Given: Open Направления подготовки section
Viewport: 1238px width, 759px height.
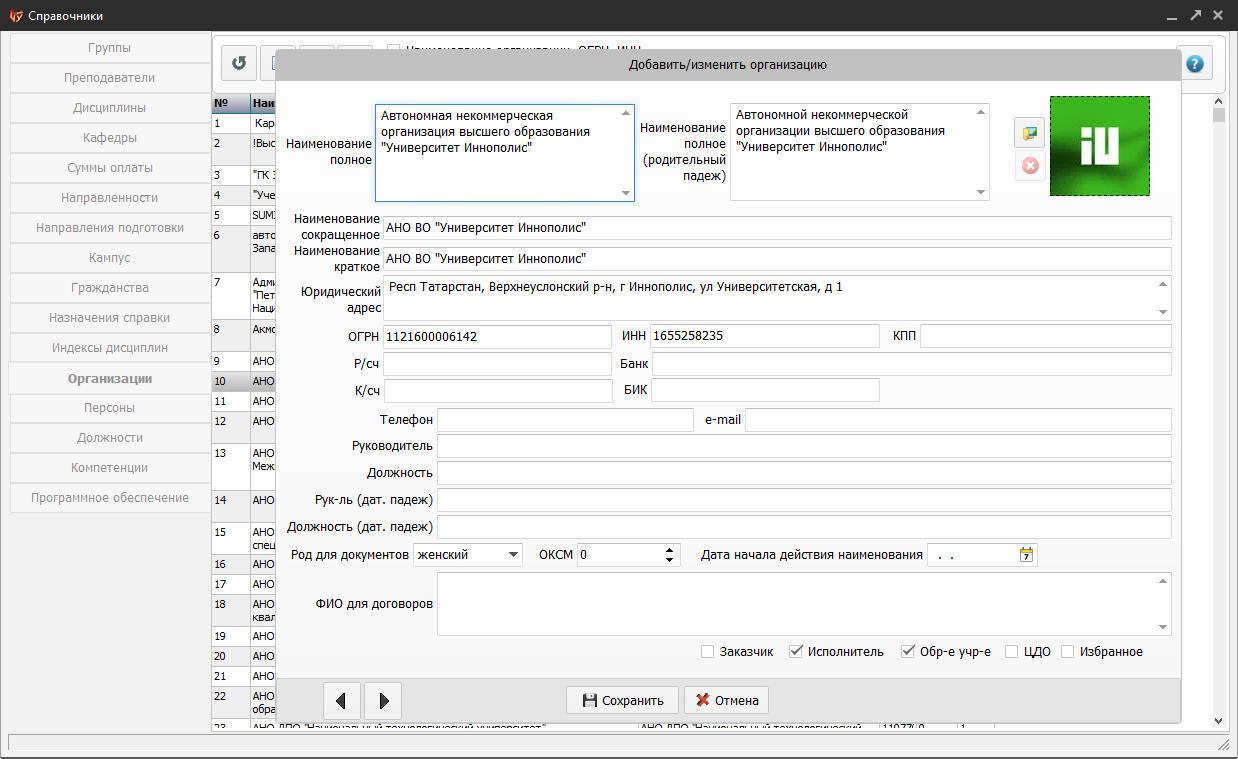Looking at the screenshot, I should (x=110, y=228).
